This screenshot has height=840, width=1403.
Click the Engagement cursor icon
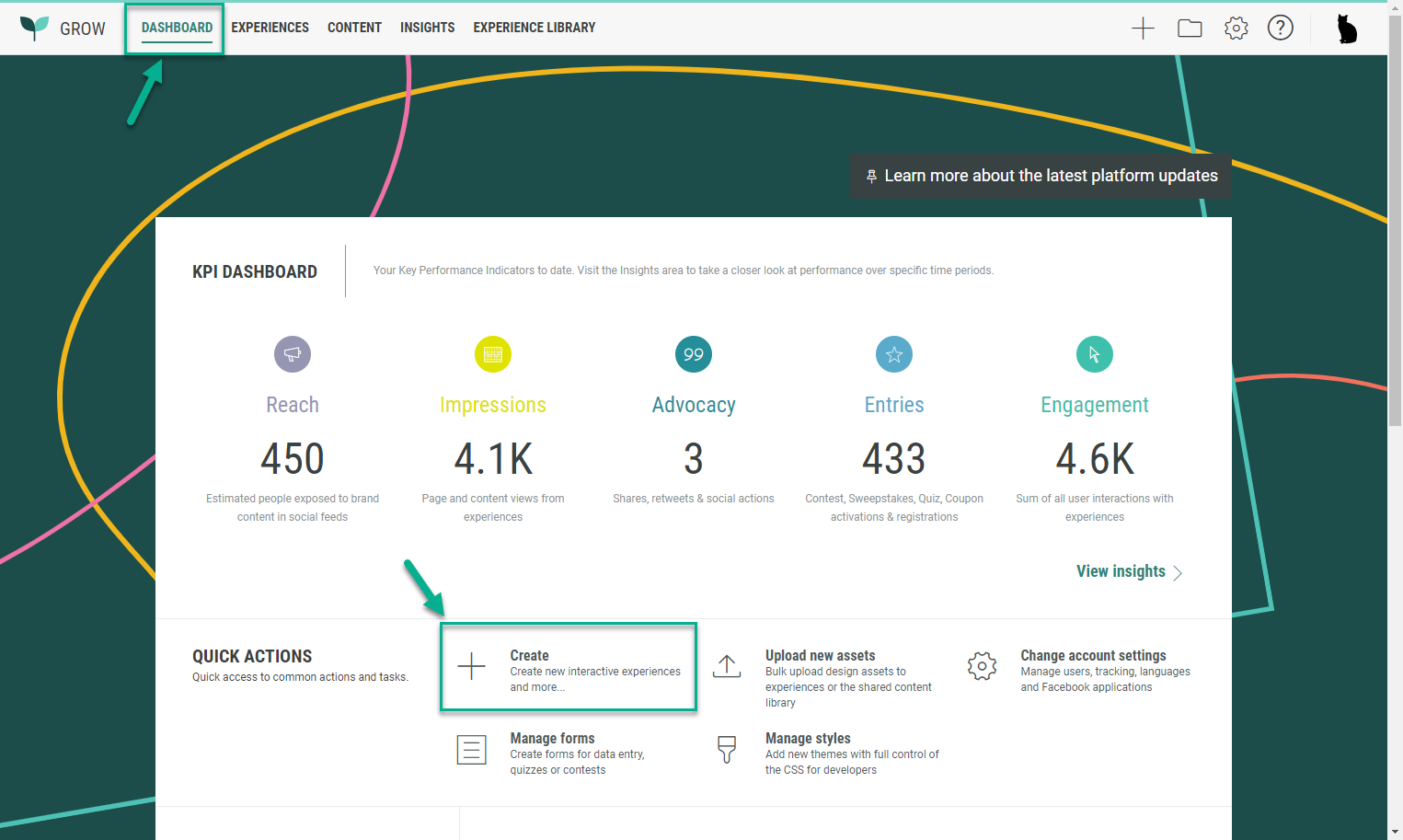click(1095, 354)
